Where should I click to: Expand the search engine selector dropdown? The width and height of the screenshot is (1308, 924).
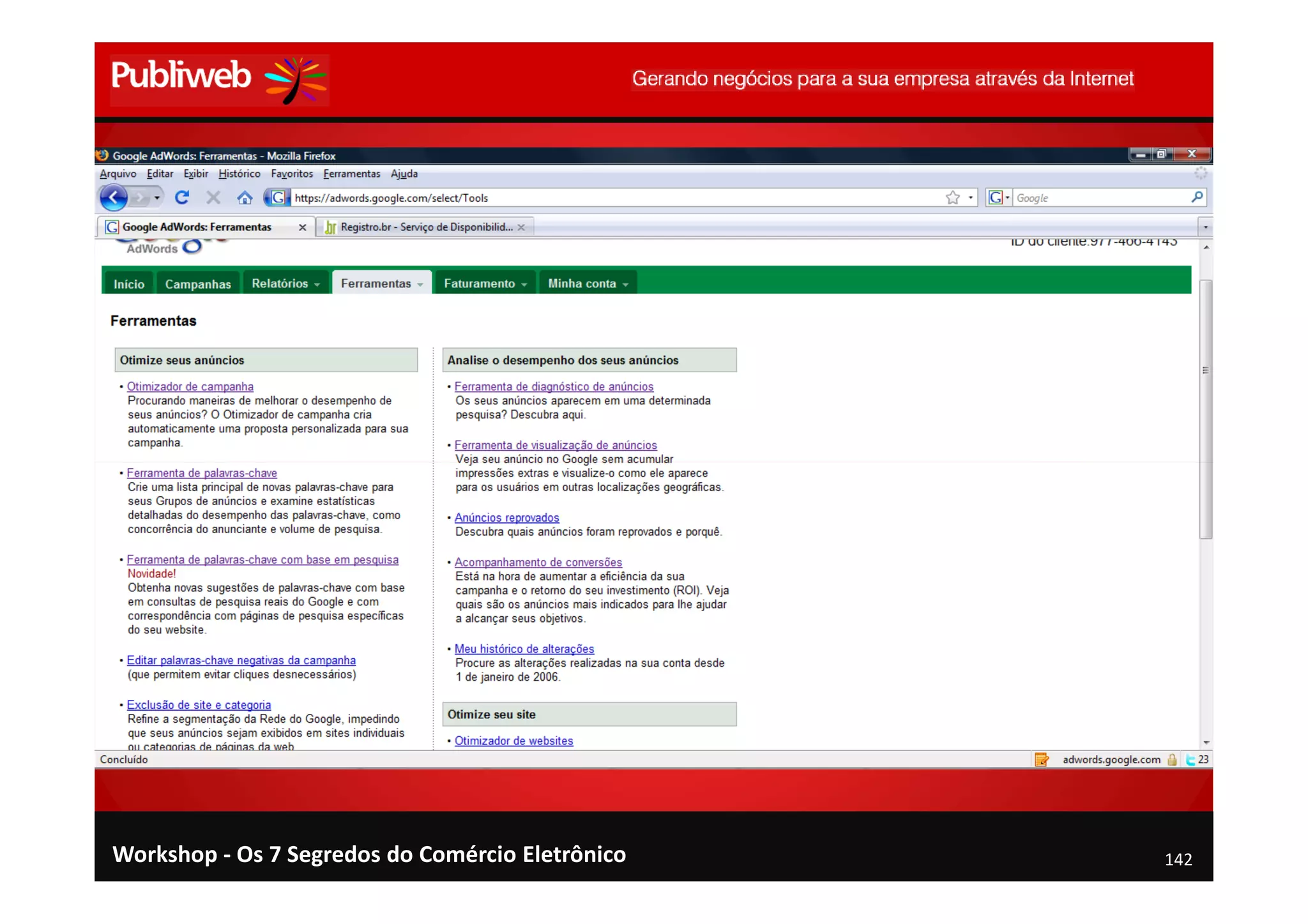pos(1008,198)
